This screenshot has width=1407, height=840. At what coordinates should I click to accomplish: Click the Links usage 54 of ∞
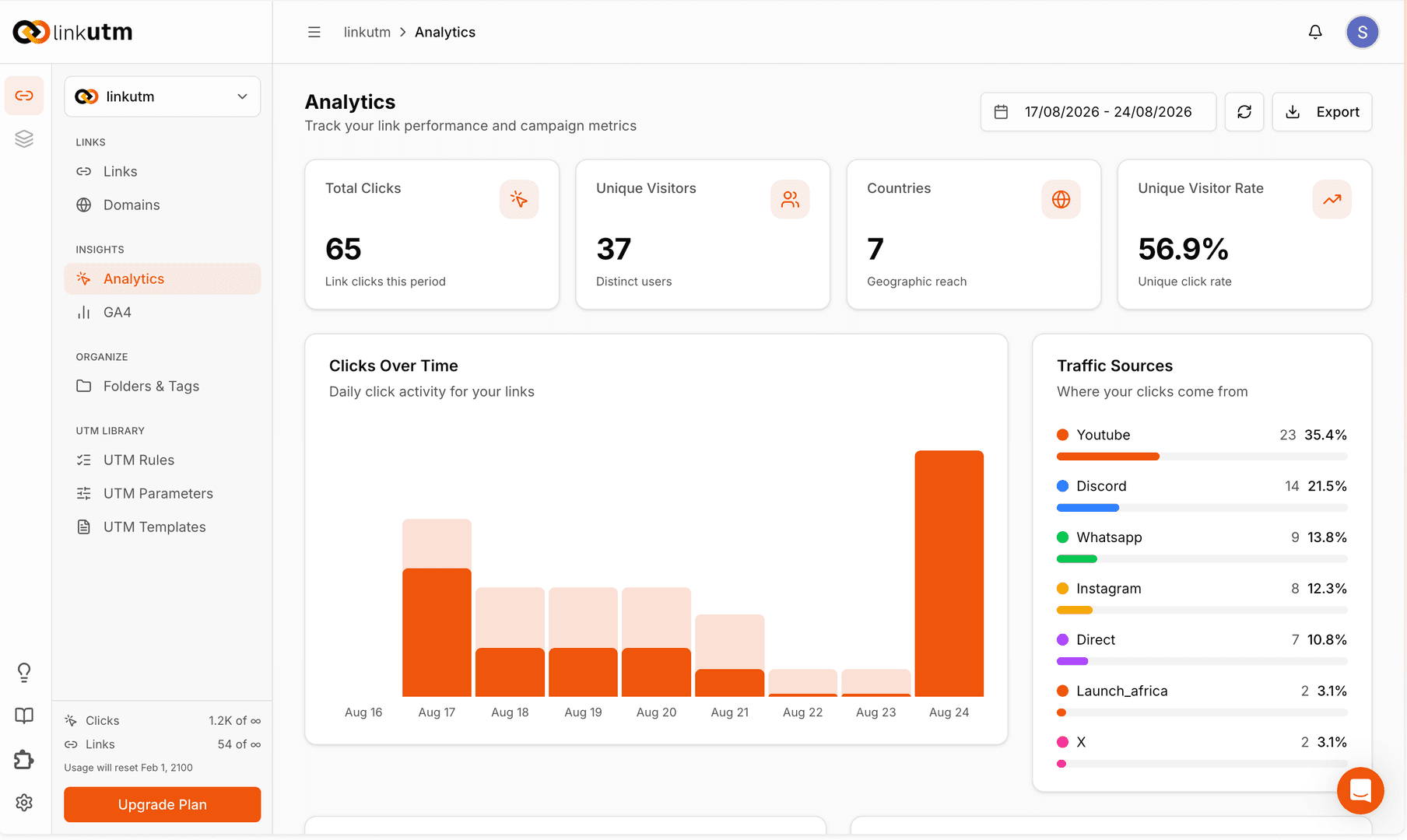pyautogui.click(x=163, y=744)
